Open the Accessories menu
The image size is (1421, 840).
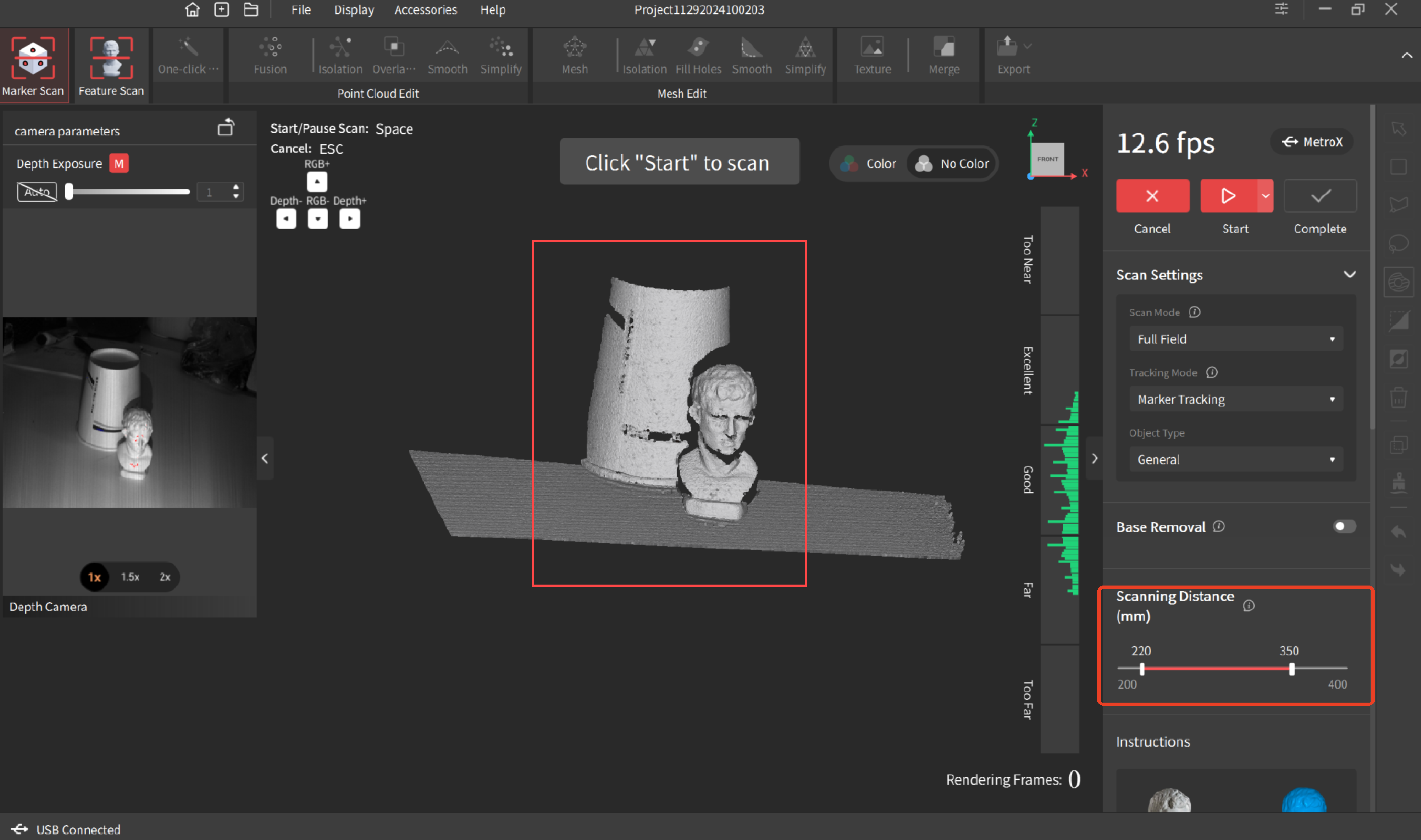pos(425,10)
